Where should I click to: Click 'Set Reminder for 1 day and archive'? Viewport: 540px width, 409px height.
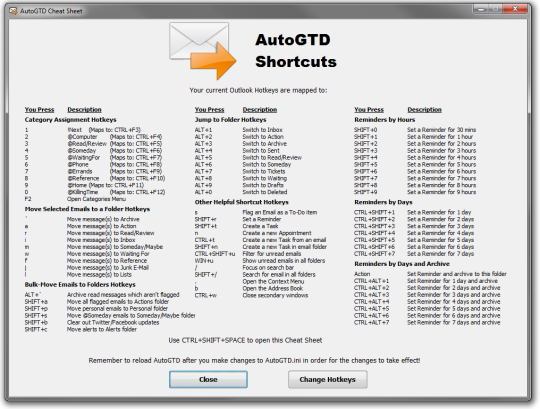[453, 281]
